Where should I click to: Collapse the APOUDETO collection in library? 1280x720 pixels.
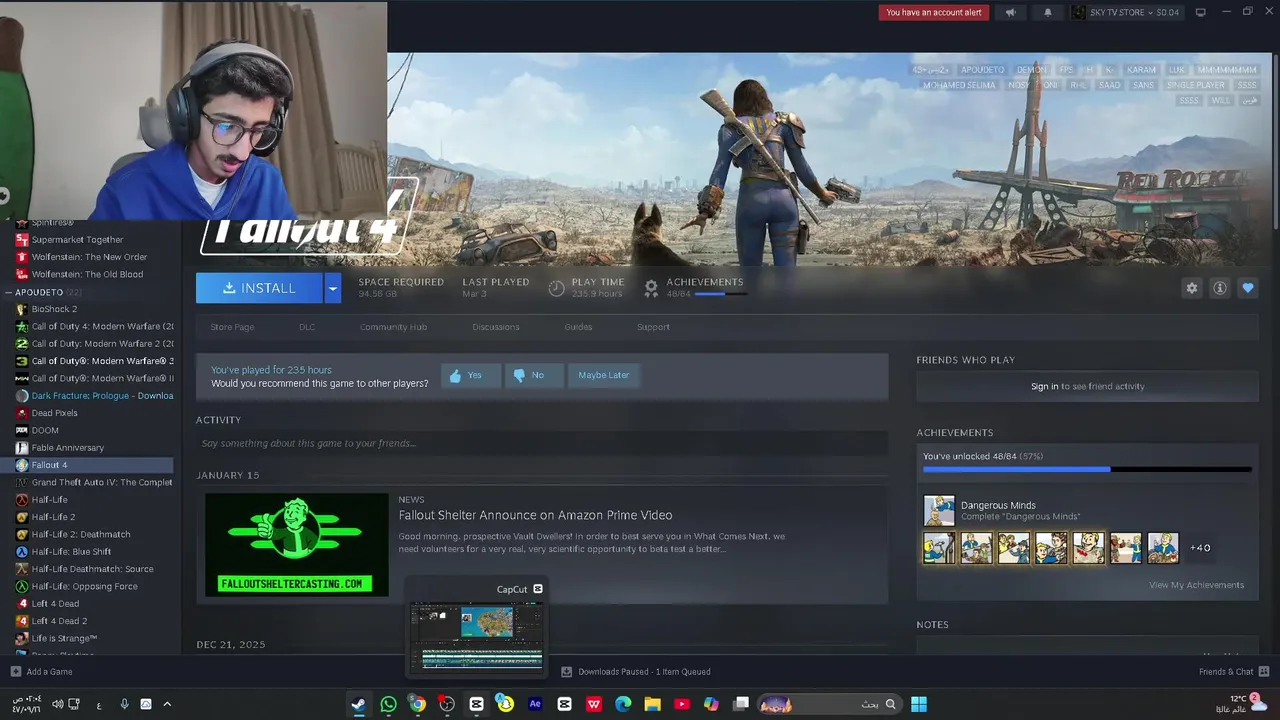point(9,292)
